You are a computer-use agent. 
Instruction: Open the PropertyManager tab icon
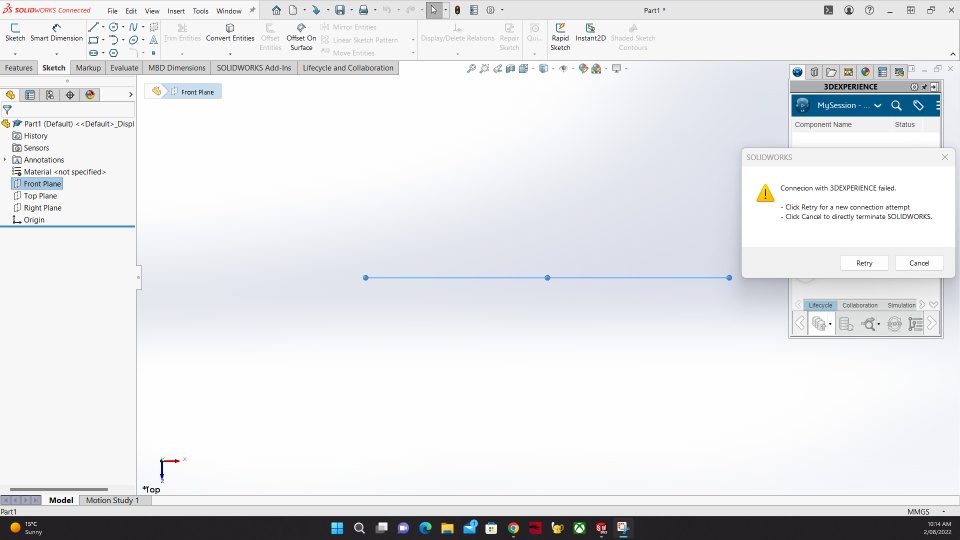tap(29, 95)
